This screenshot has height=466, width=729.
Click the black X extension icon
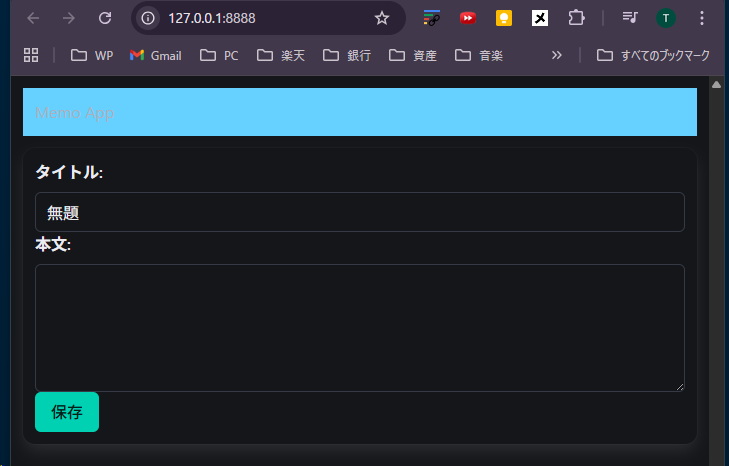[x=540, y=18]
